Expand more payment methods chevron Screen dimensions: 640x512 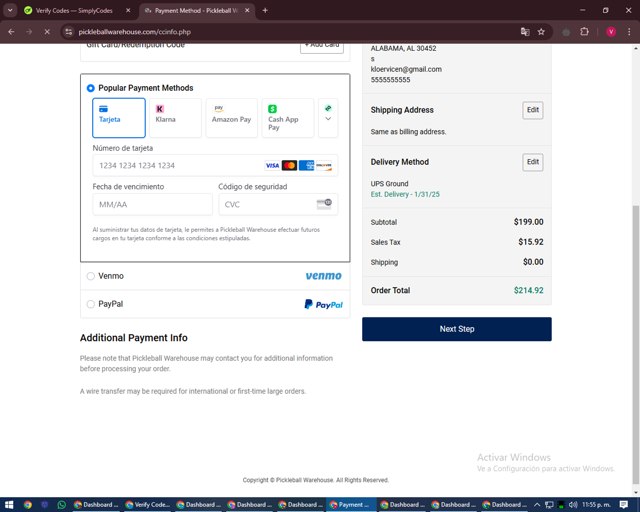328,118
